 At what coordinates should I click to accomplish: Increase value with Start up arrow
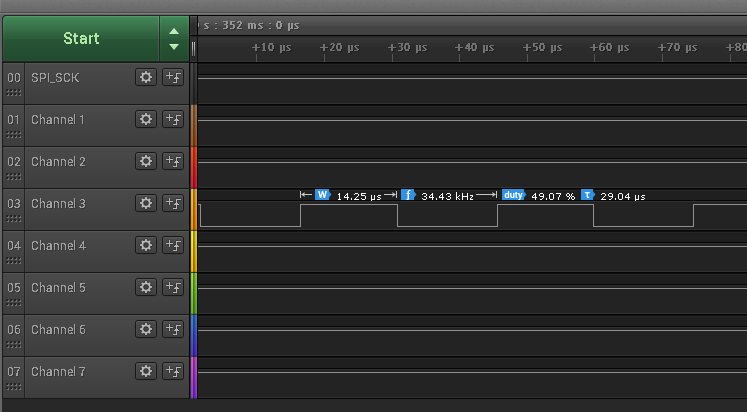click(174, 31)
